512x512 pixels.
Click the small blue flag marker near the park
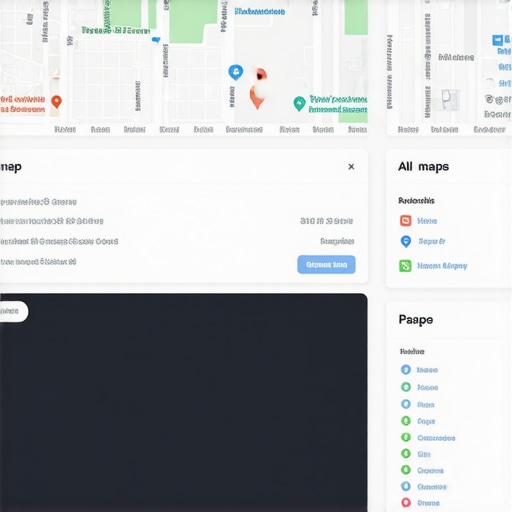(156, 40)
